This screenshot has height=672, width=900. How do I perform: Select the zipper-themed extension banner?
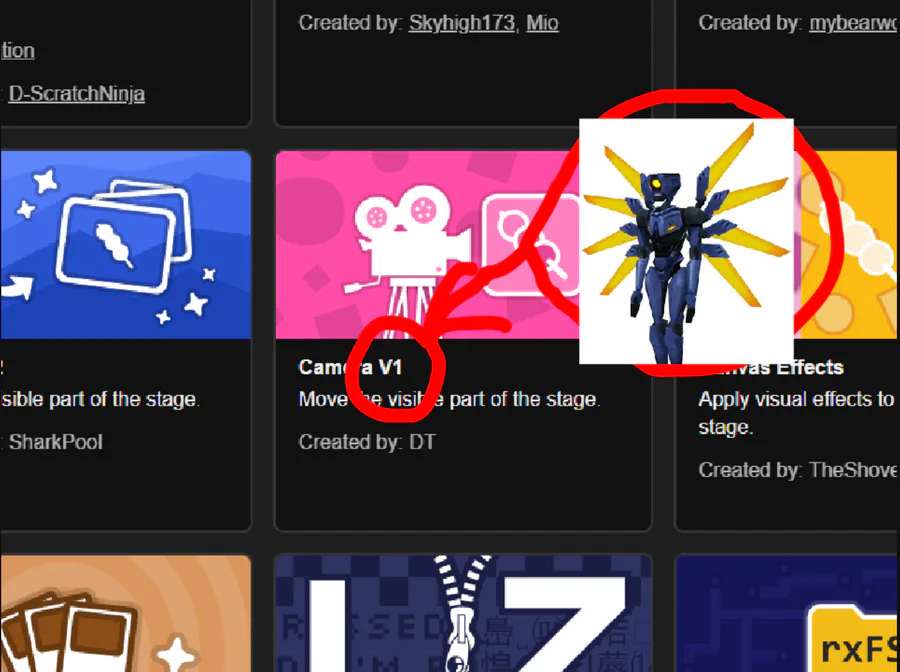[x=463, y=613]
